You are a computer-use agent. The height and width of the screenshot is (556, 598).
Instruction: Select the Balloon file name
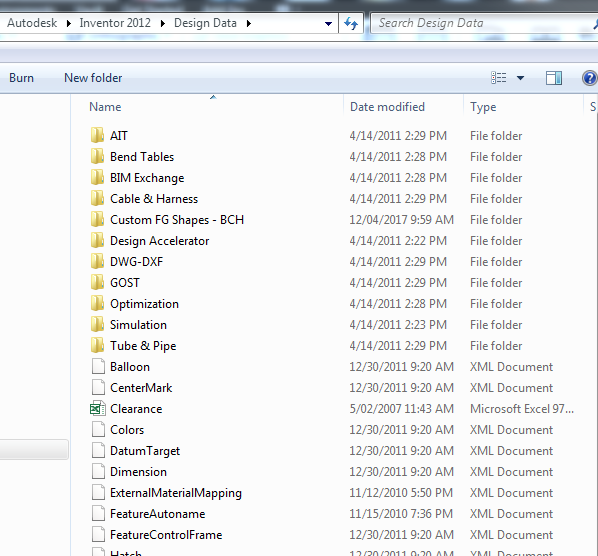[130, 366]
